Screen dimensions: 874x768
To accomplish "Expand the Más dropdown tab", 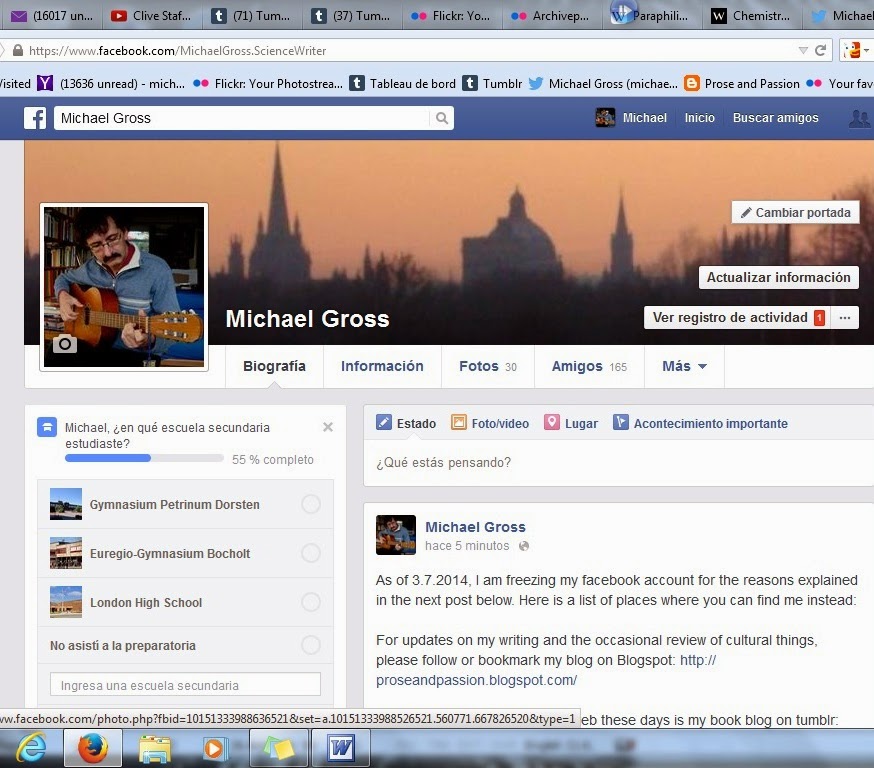I will pyautogui.click(x=684, y=366).
